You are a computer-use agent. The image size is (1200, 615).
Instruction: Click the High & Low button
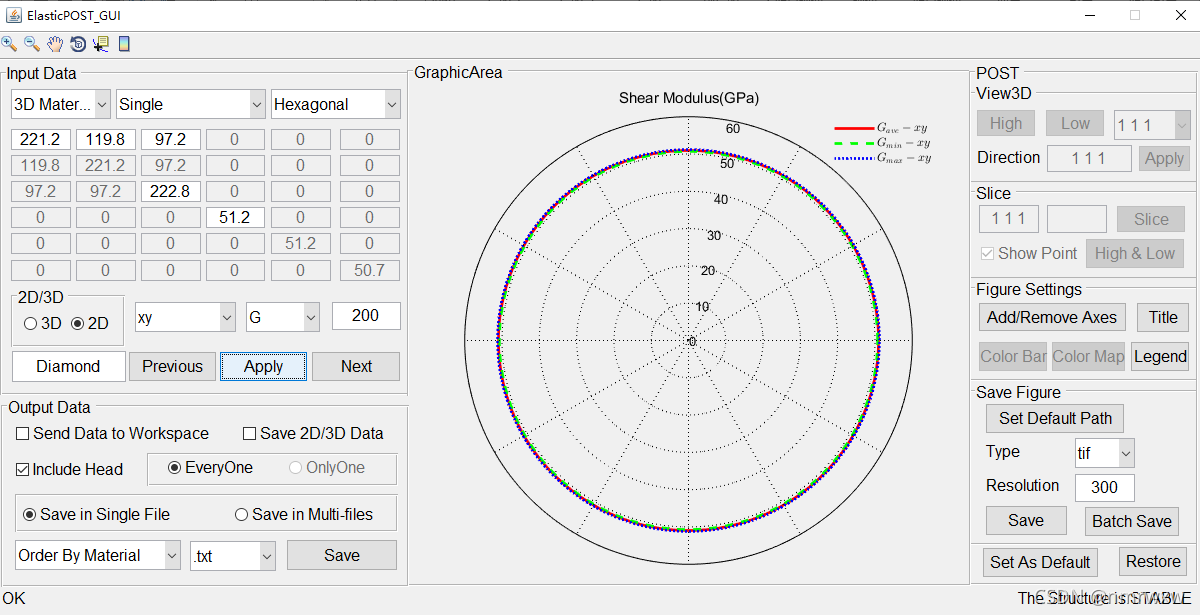[1134, 253]
